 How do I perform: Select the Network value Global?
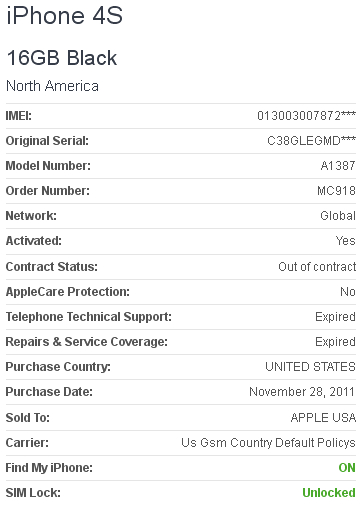pyautogui.click(x=338, y=216)
